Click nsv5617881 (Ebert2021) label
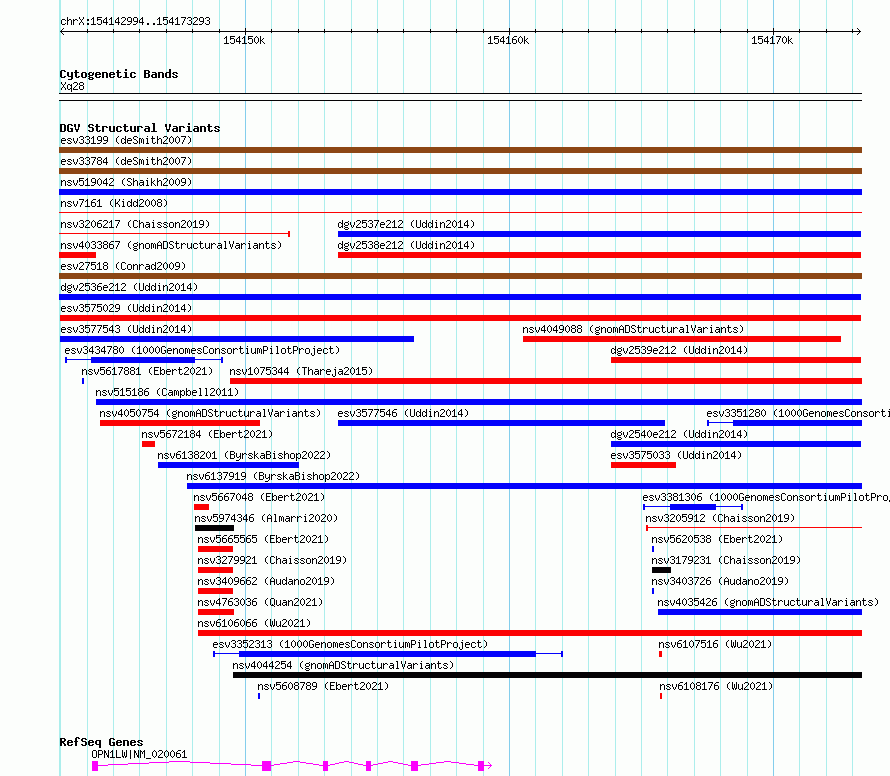This screenshot has height=776, width=890. [x=147, y=371]
